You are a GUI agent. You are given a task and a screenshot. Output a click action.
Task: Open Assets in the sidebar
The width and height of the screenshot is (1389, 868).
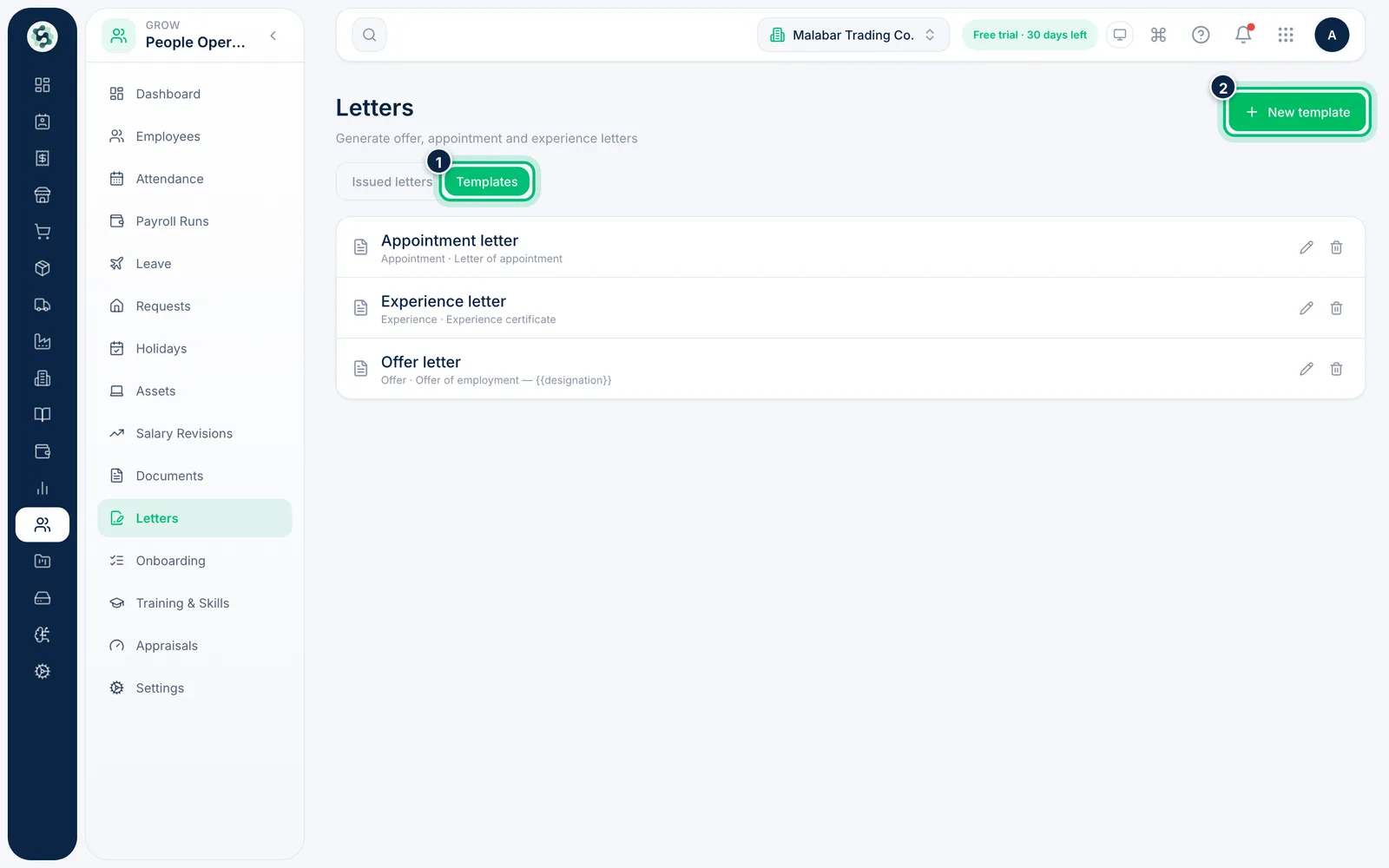pyautogui.click(x=194, y=391)
